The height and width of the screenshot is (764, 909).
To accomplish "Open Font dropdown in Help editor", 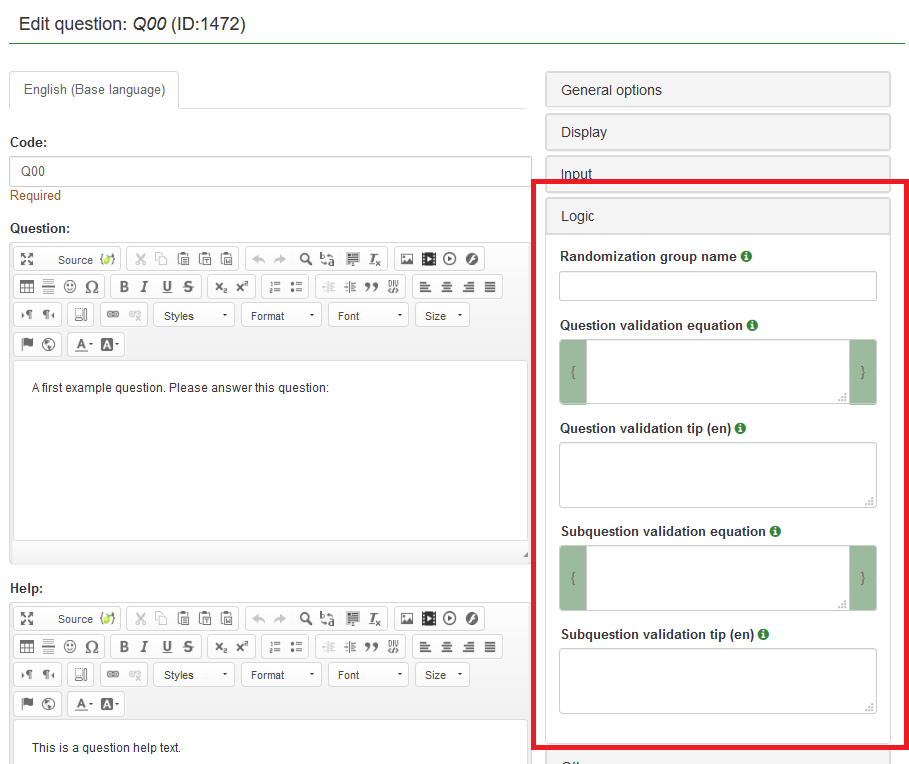I will point(367,674).
